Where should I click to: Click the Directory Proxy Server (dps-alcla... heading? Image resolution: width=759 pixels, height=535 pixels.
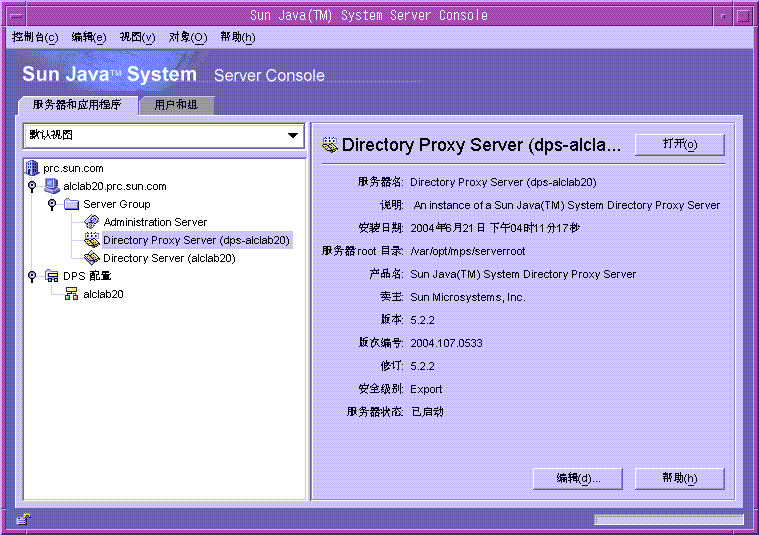(481, 145)
